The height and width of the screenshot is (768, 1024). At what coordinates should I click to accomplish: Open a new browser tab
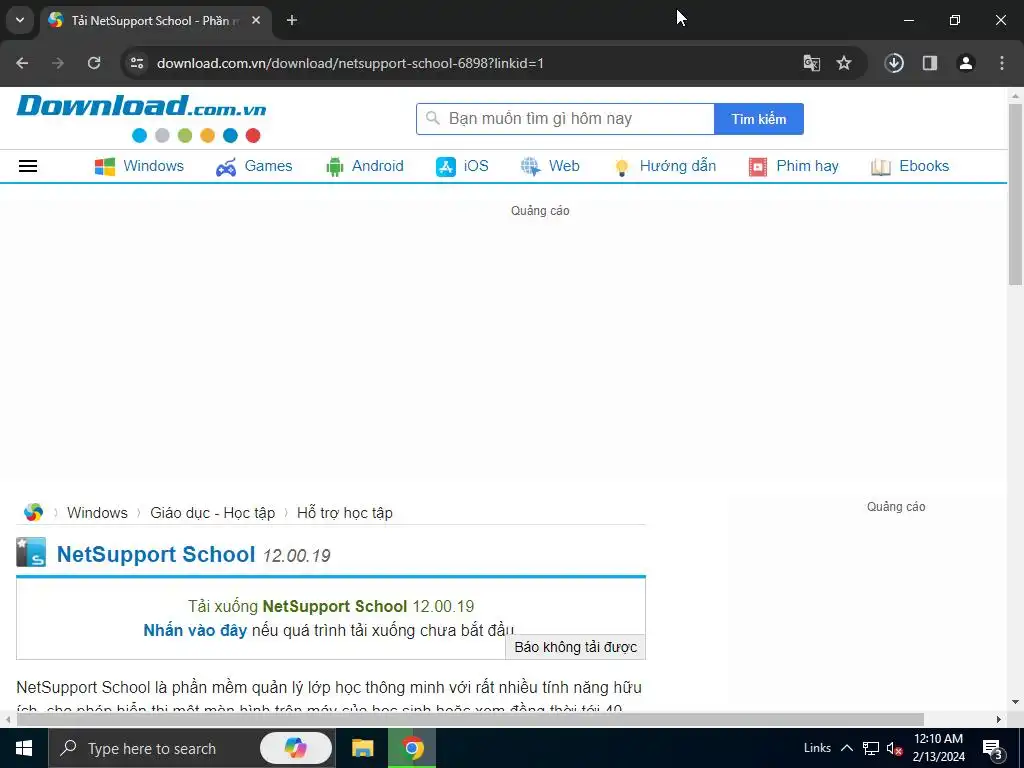pos(292,20)
